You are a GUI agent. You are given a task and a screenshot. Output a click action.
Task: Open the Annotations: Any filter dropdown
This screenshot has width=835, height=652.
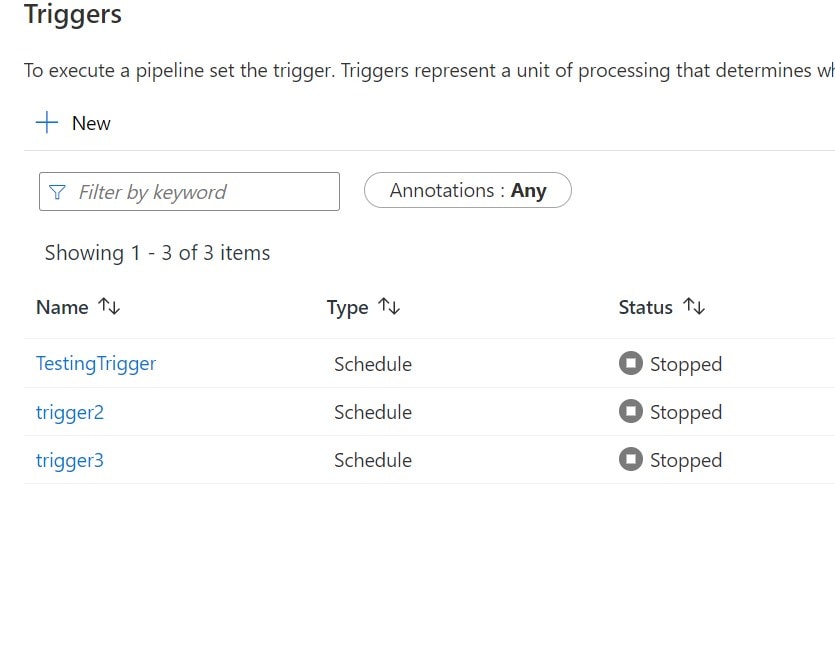coord(467,190)
